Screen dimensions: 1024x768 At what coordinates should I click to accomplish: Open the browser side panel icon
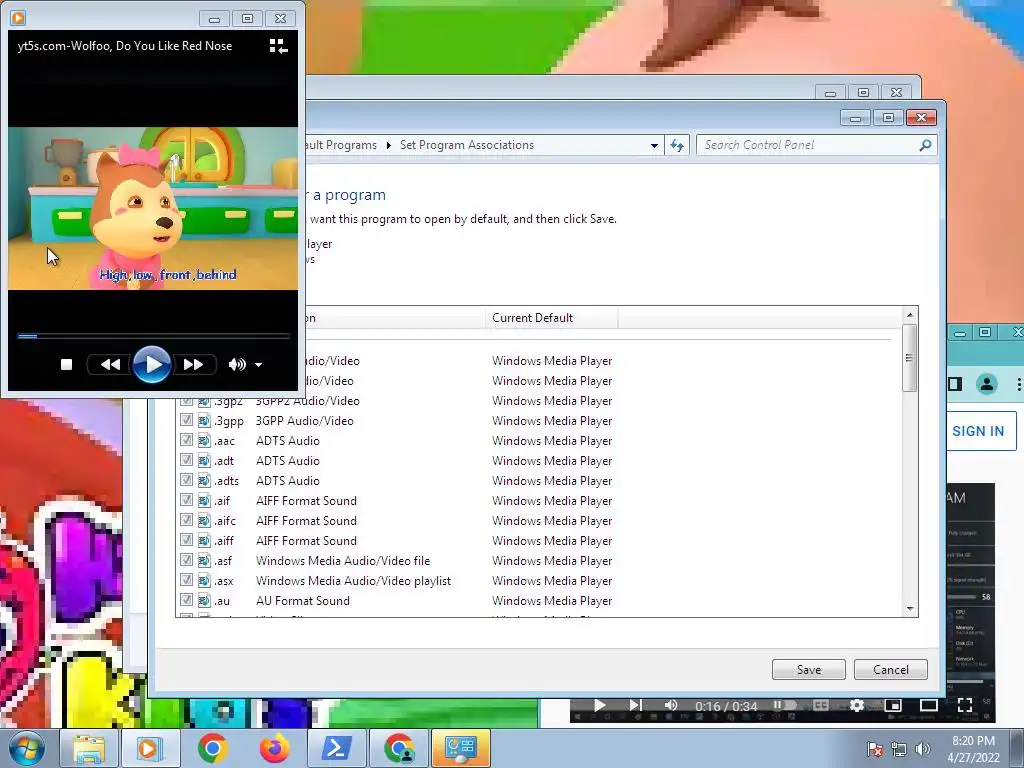tap(955, 384)
